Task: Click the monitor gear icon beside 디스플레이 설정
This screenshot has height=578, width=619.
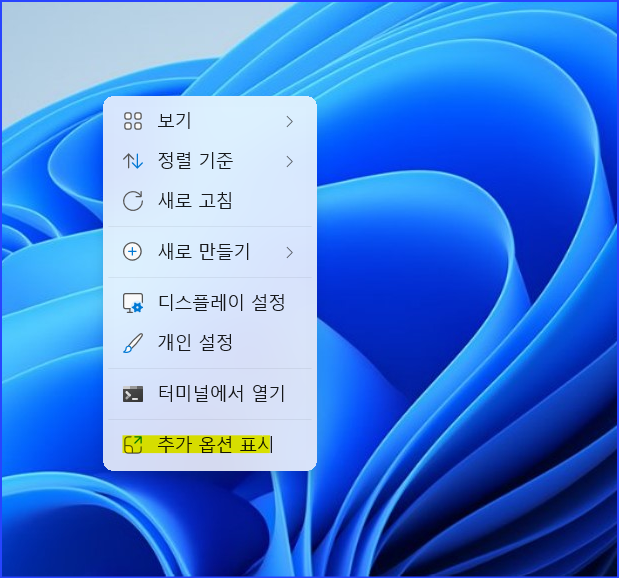Action: (133, 303)
